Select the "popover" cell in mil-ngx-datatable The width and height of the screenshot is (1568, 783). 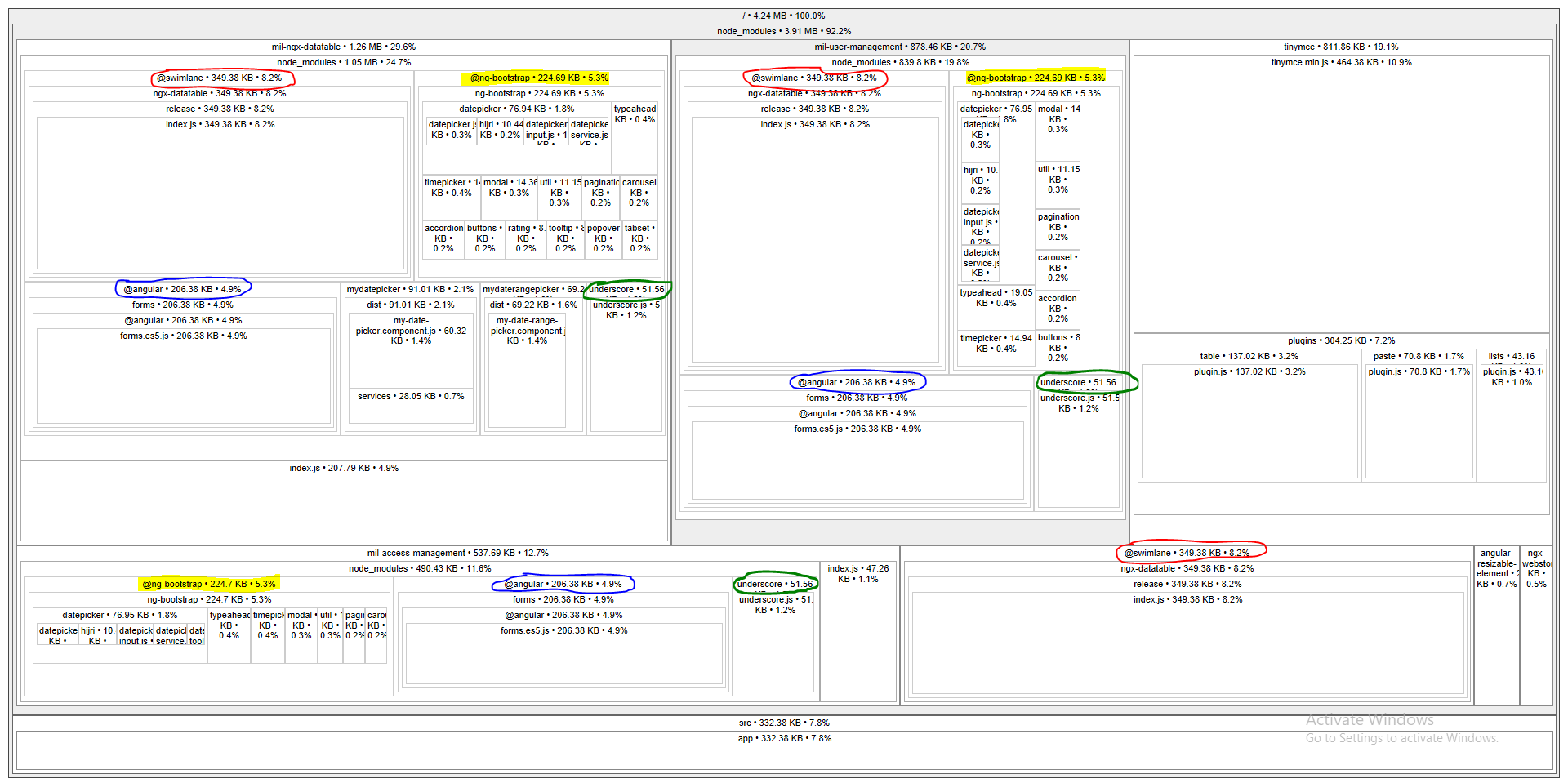604,238
